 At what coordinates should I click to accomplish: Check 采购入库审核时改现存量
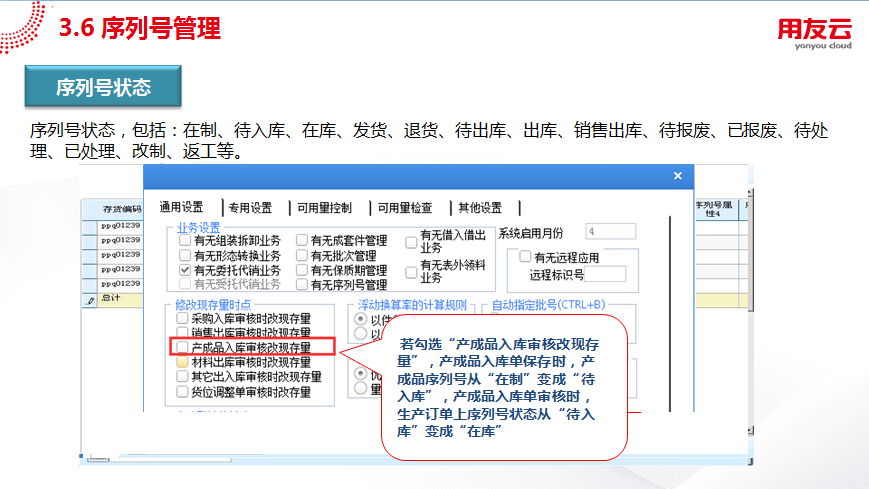click(x=182, y=318)
